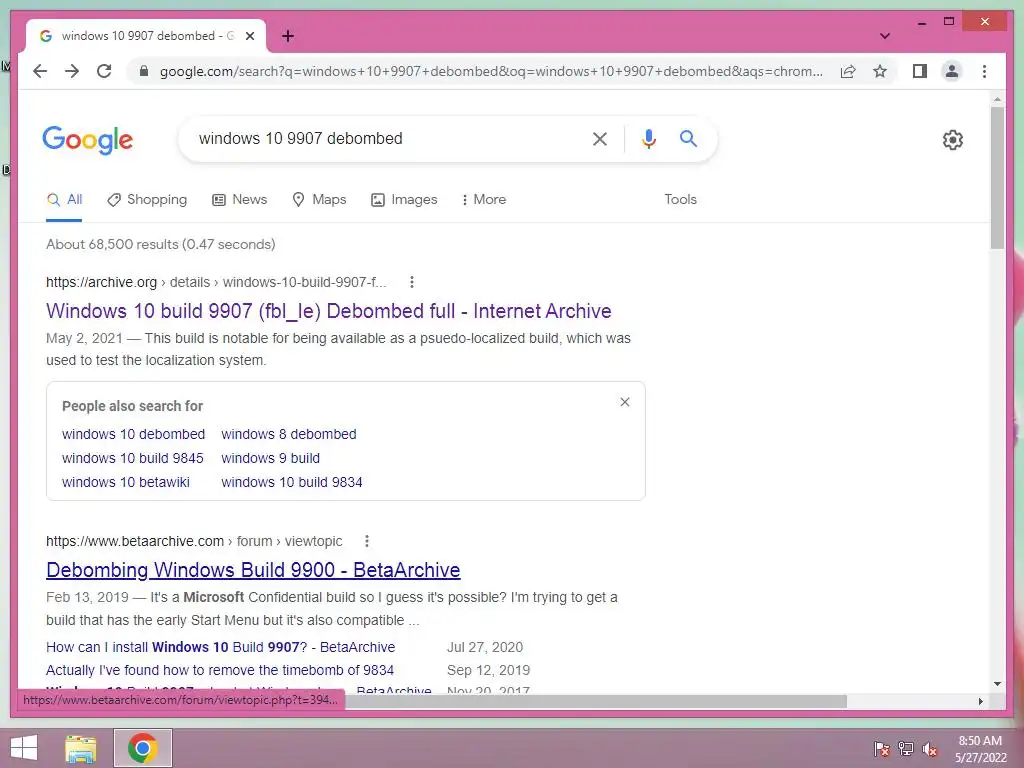The width and height of the screenshot is (1024, 768).
Task: Go back to the previous page
Action: click(x=40, y=71)
